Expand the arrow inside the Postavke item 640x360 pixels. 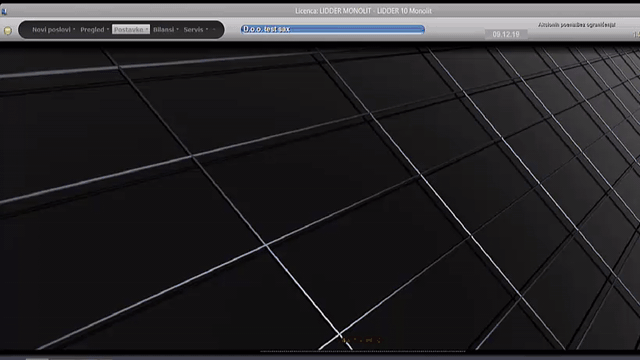(147, 29)
